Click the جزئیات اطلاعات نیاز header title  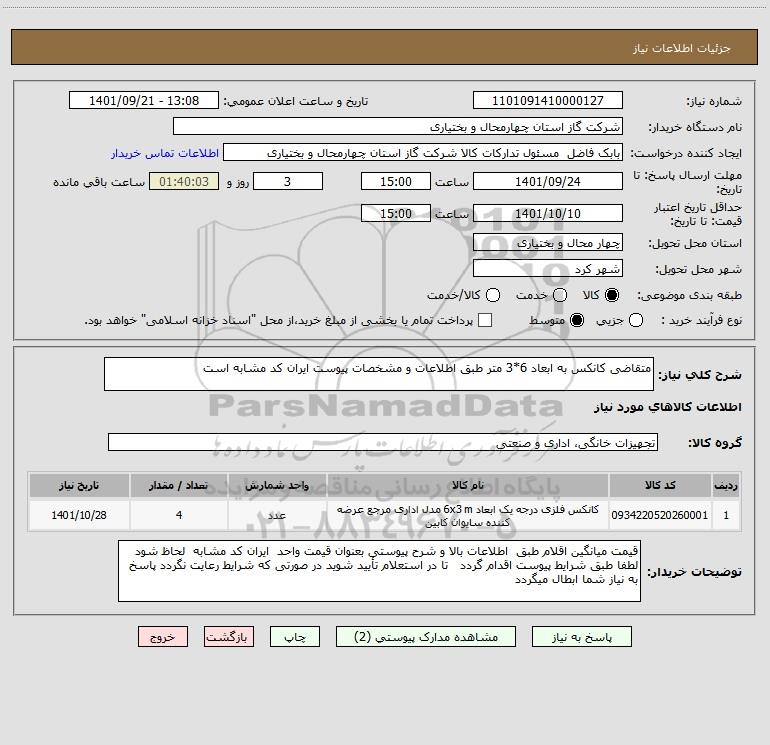pyautogui.click(x=682, y=48)
